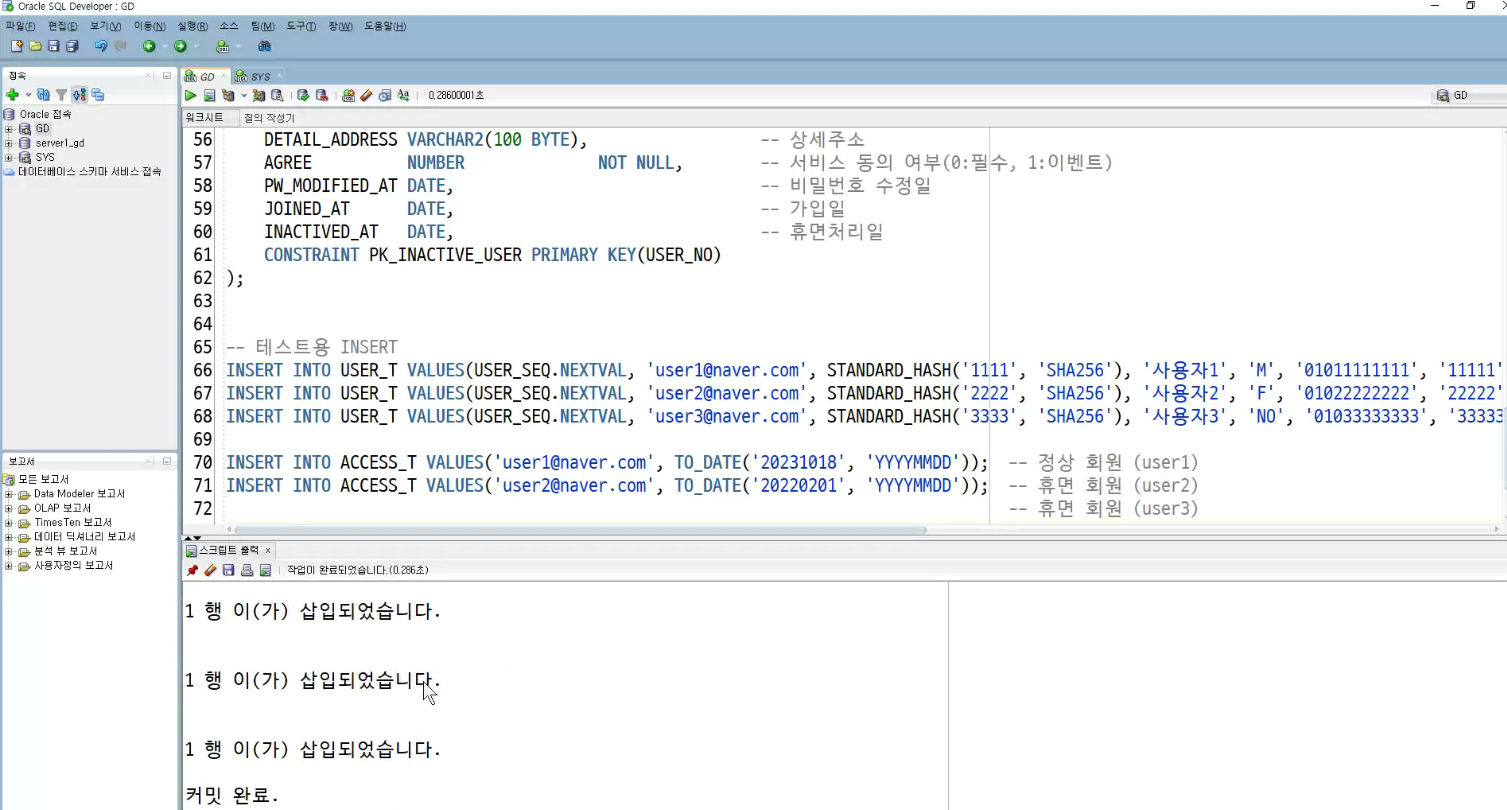Click the 커밋 완료. output text
This screenshot has width=1507, height=810.
[x=232, y=796]
